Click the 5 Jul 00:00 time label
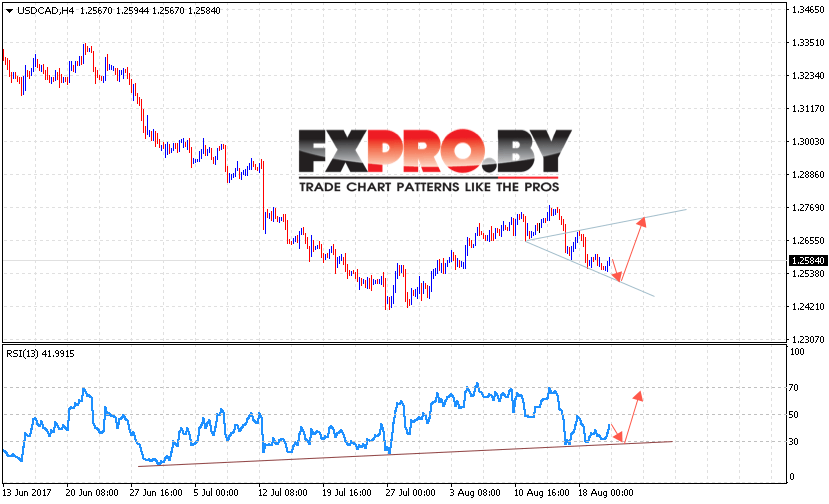829x504 pixels. [216, 493]
